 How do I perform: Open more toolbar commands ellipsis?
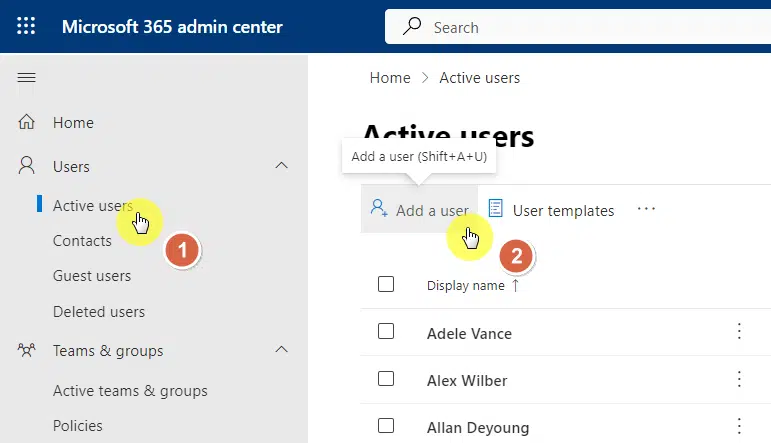coord(646,209)
